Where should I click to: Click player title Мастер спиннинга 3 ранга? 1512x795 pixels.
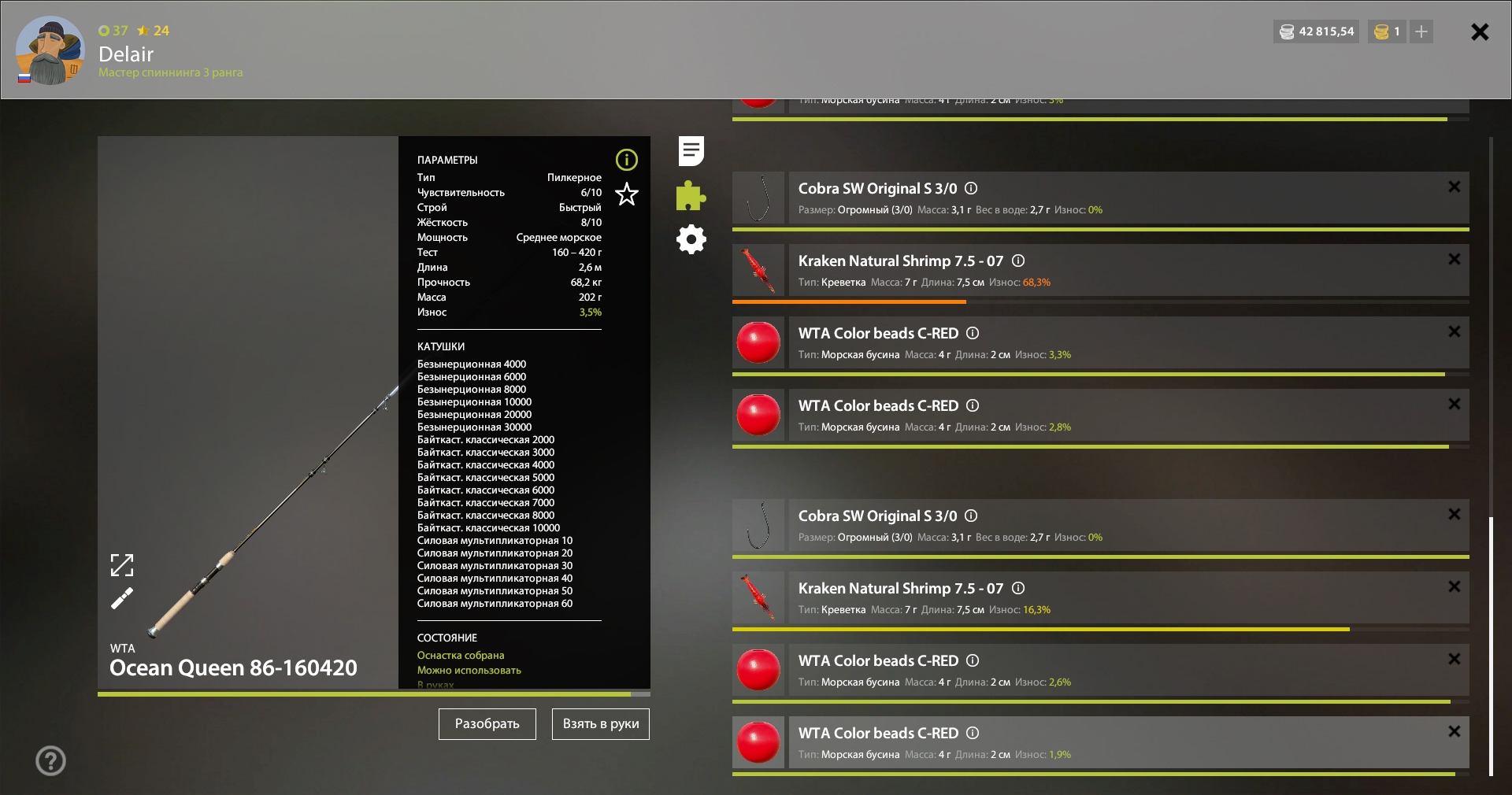click(171, 72)
